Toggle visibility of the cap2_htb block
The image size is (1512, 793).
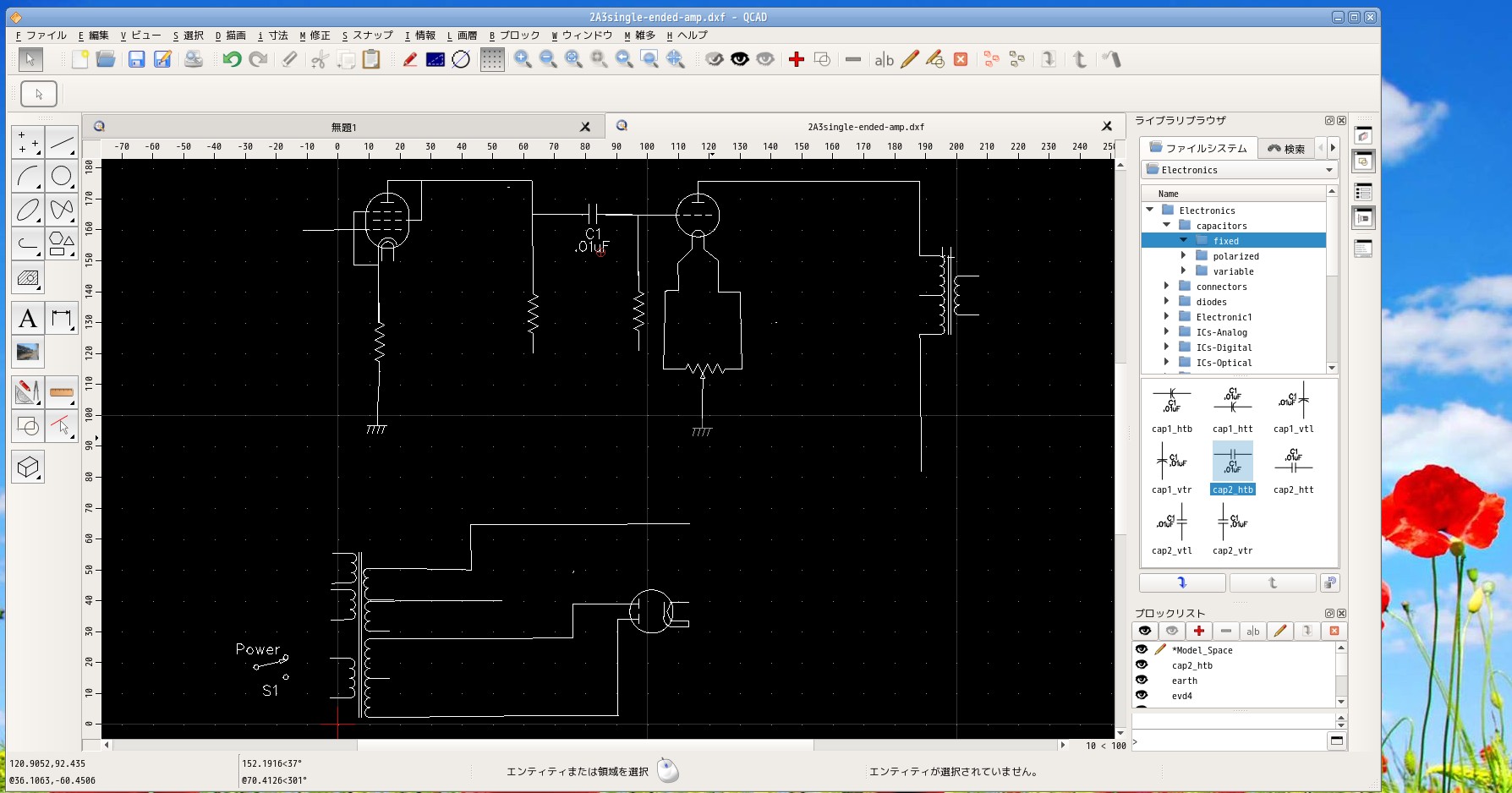coord(1142,665)
